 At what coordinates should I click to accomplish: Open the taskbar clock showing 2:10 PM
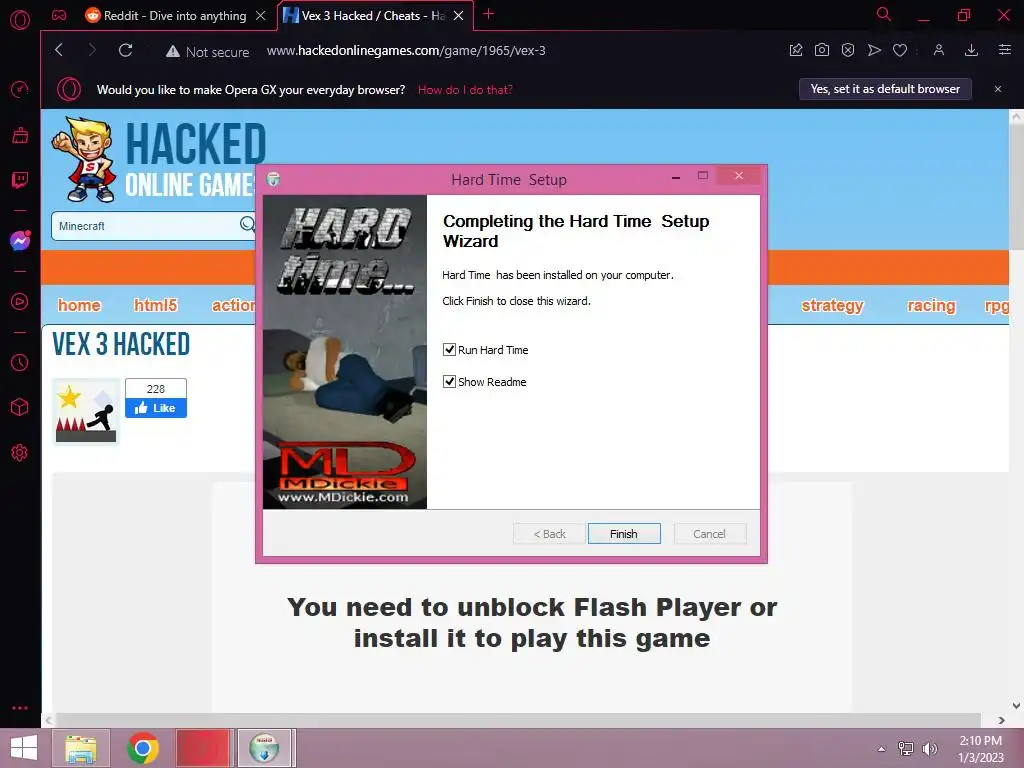pos(980,748)
